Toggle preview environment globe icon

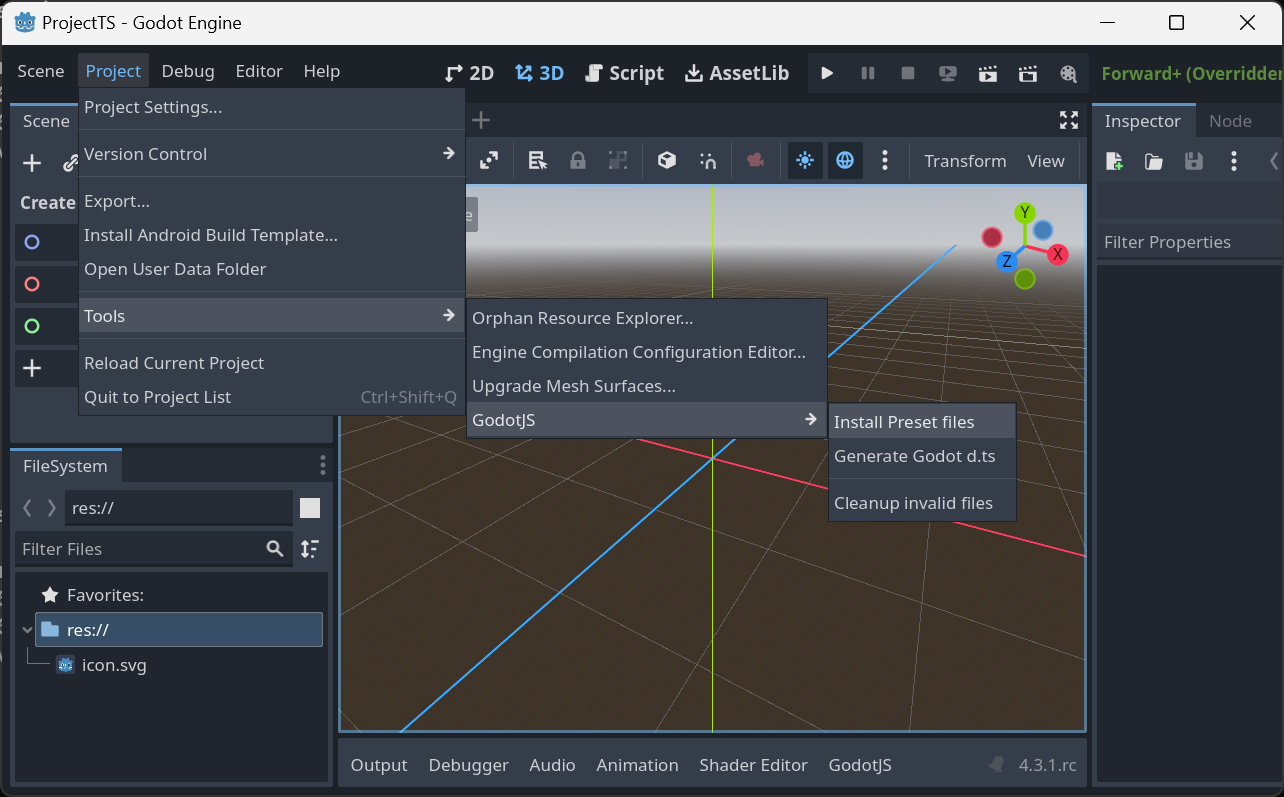(x=845, y=160)
